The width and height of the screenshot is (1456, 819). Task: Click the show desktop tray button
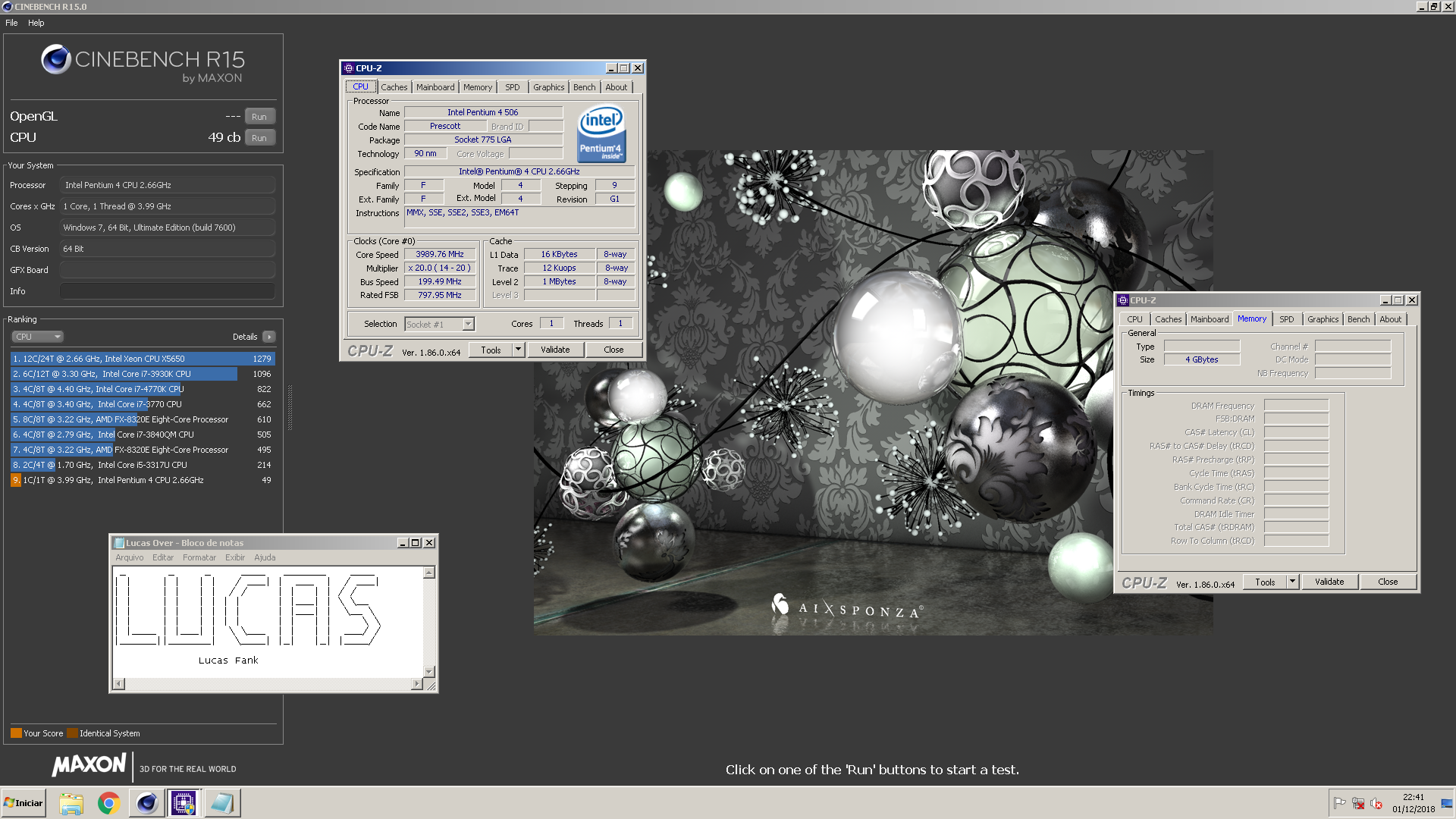[x=1447, y=803]
